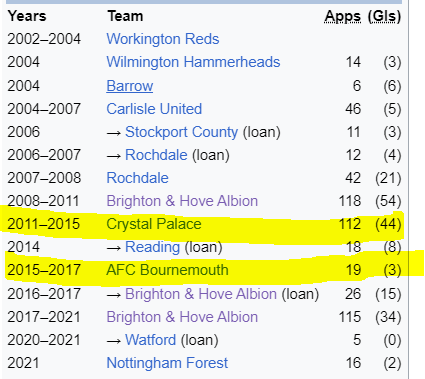
Task: Open the Watford loan link
Action: 150,340
